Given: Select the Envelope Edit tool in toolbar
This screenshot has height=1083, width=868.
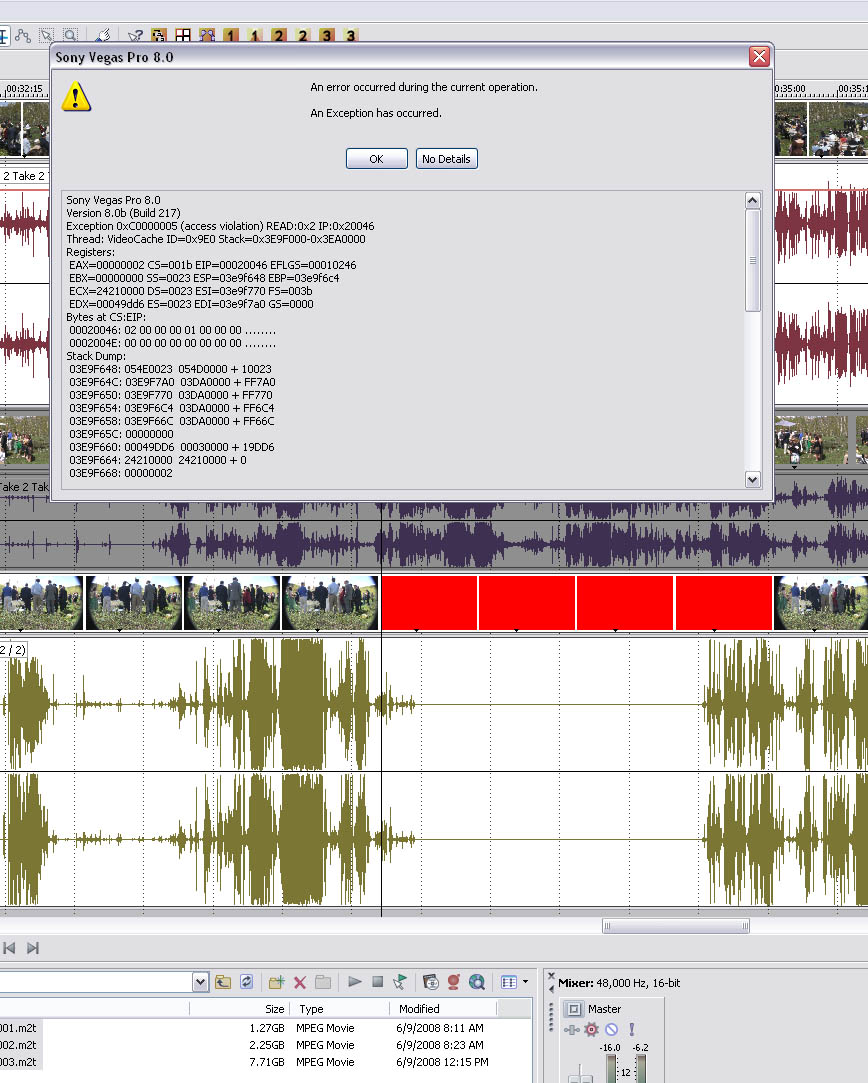Looking at the screenshot, I should (x=23, y=35).
